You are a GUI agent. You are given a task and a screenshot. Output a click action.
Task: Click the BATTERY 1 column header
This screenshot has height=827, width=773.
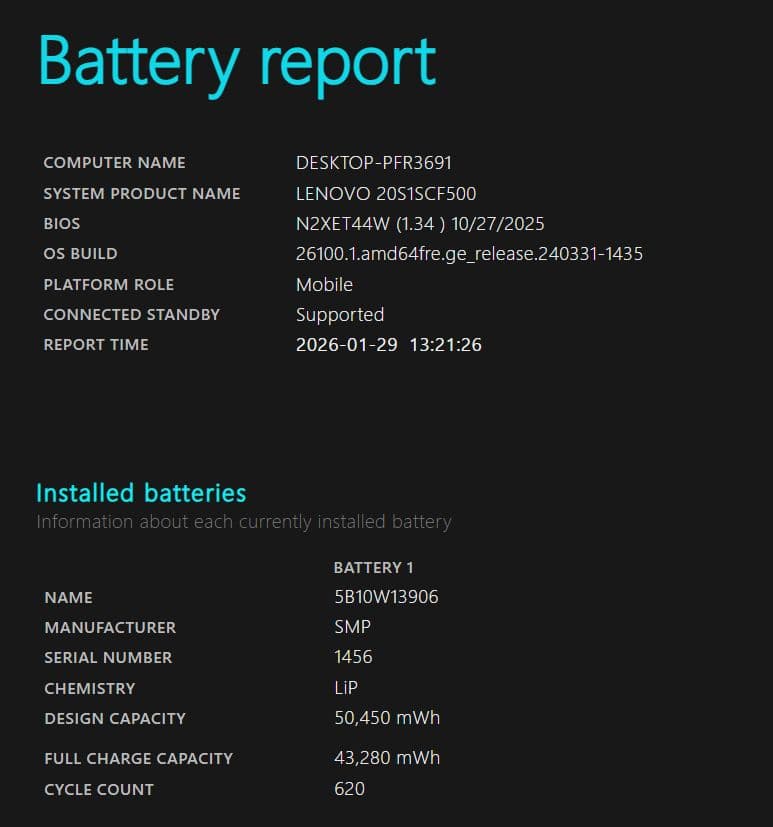tap(373, 568)
